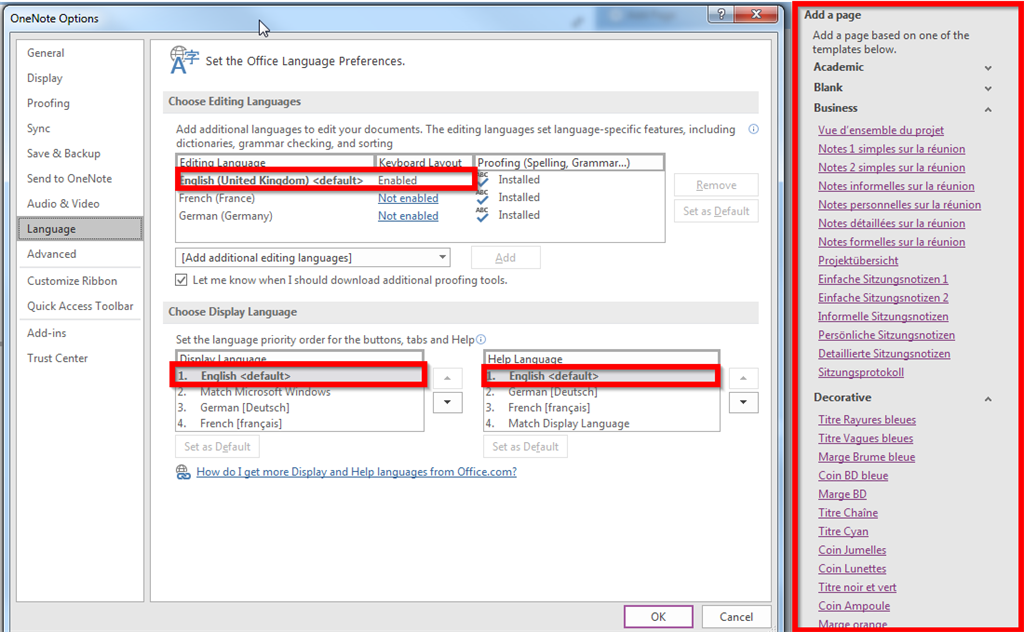Click proofing check icon for French (France)
The height and width of the screenshot is (632, 1024).
pos(482,197)
